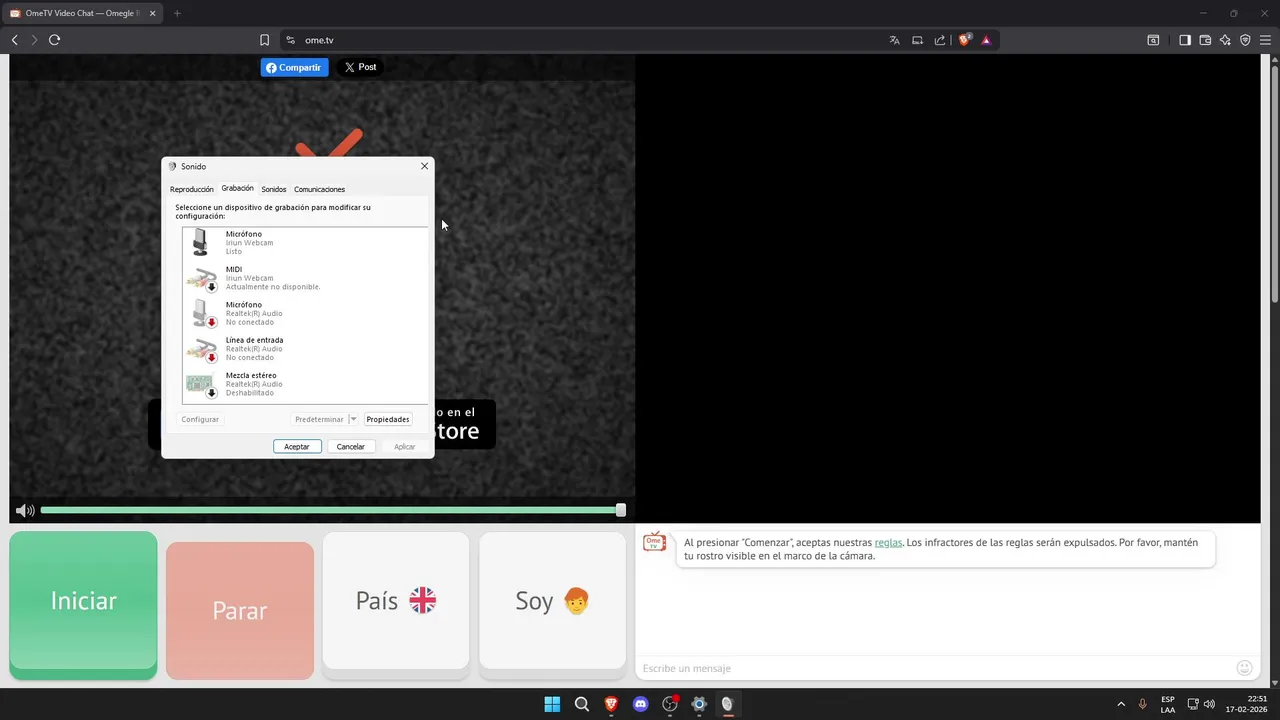Viewport: 1280px width, 720px height.
Task: Switch to the Grabación tab
Action: point(237,188)
